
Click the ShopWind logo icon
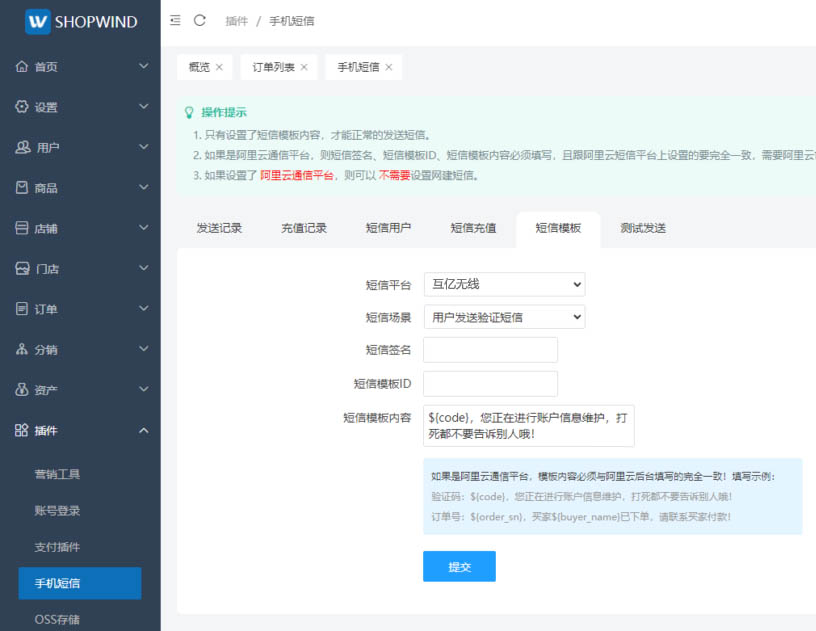pyautogui.click(x=38, y=21)
